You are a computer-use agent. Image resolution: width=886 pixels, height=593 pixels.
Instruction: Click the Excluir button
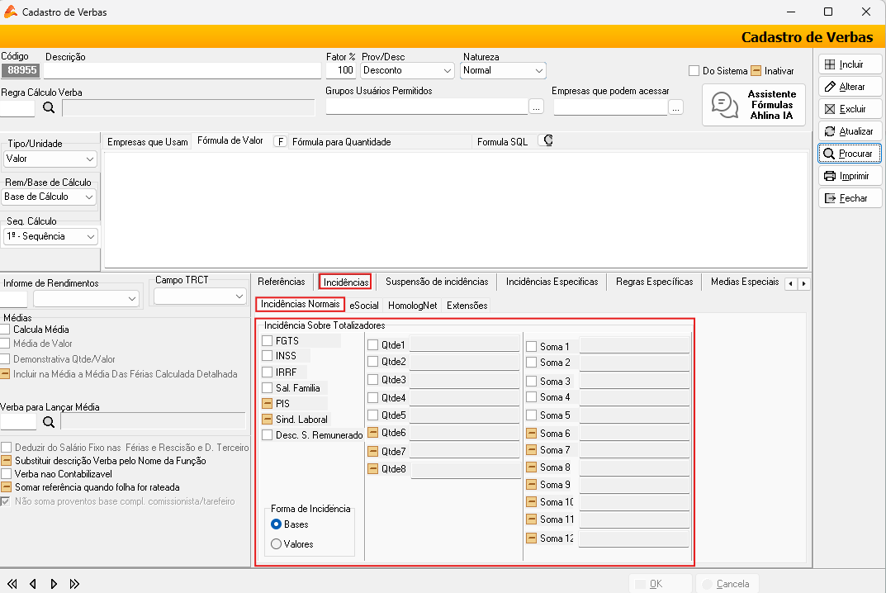click(850, 109)
